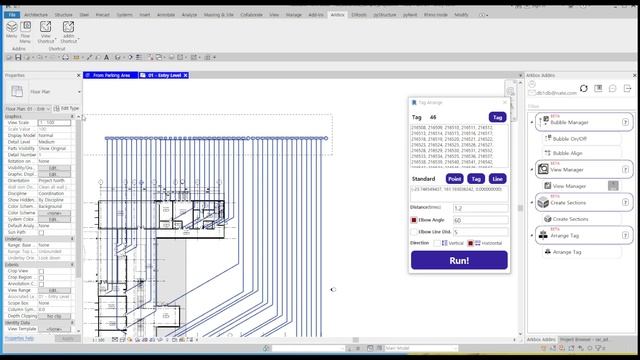This screenshot has height=360, width=640.
Task: Click the Text (A) tool in quick toolbar
Action: pos(107,58)
